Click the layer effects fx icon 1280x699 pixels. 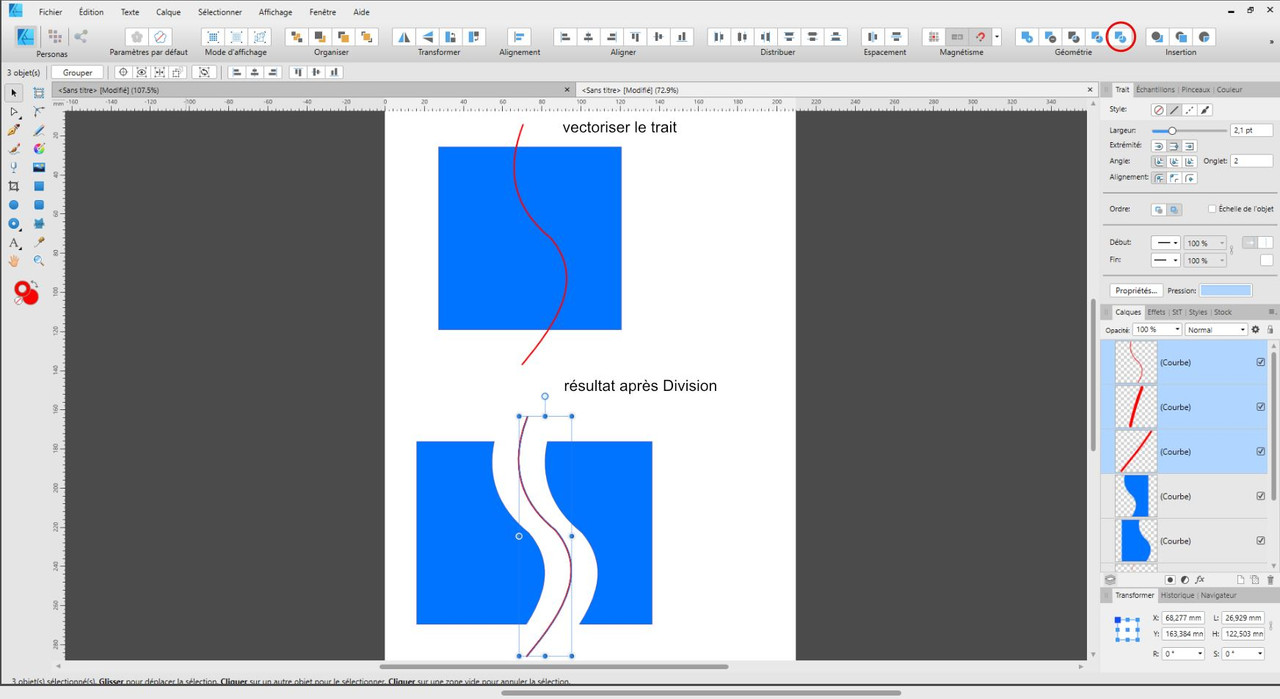(x=1200, y=579)
